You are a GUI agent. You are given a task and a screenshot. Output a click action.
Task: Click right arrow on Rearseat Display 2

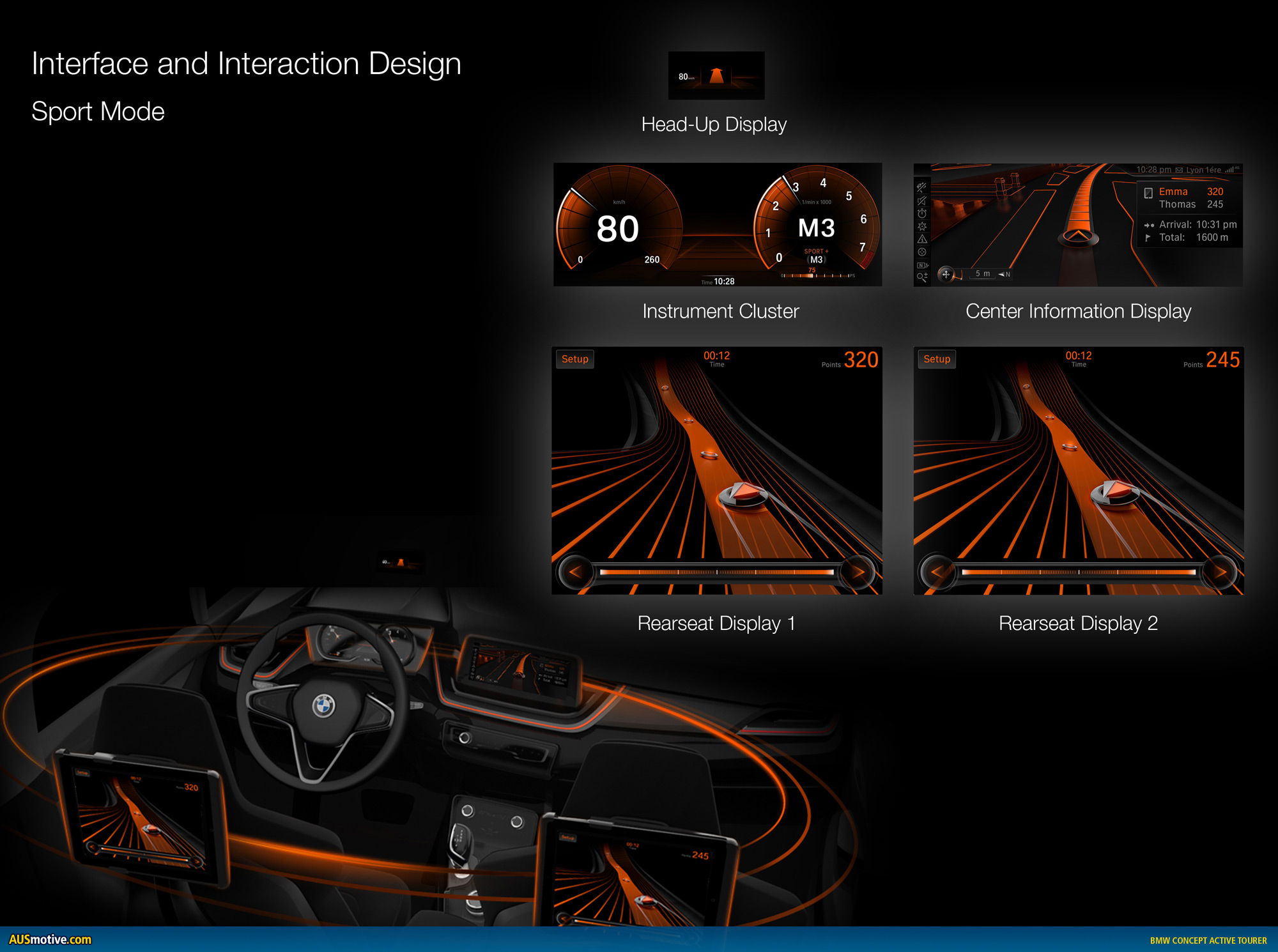(x=1220, y=572)
